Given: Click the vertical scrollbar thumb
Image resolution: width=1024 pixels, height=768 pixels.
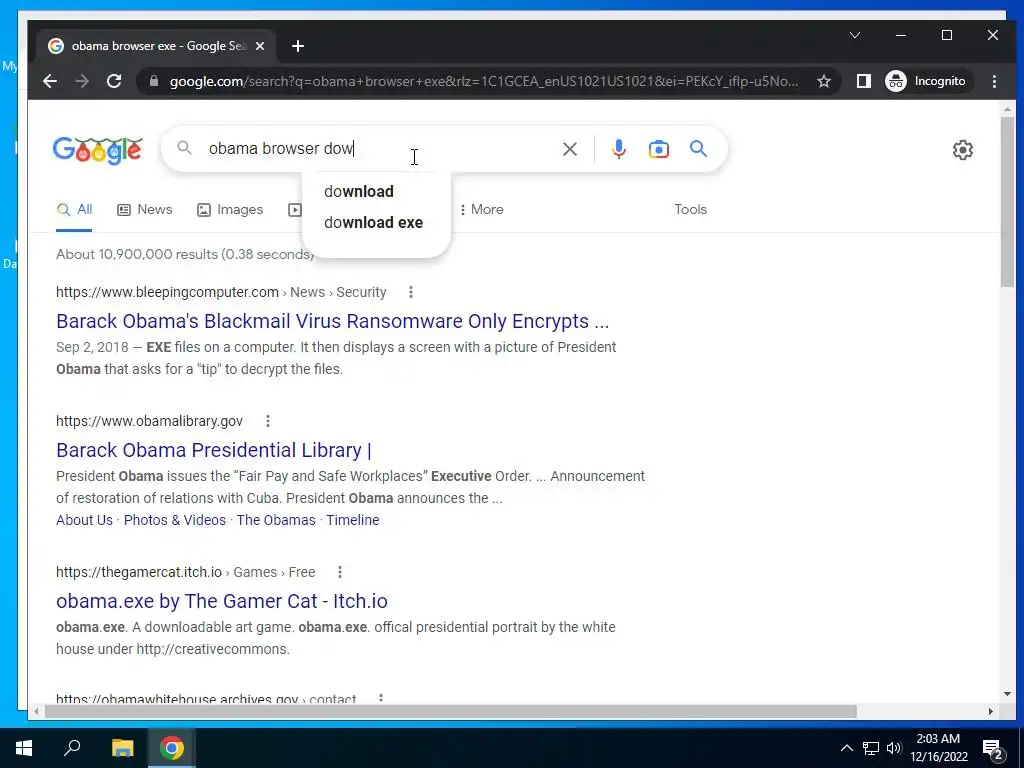Looking at the screenshot, I should [x=1007, y=201].
